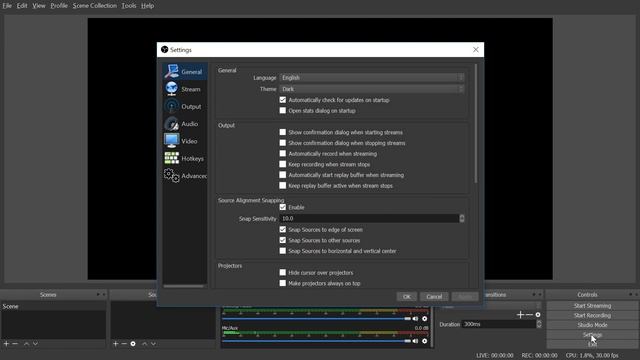Click the Settings dialog vertical scrollbar
This screenshot has width=640, height=360.
pyautogui.click(x=476, y=123)
